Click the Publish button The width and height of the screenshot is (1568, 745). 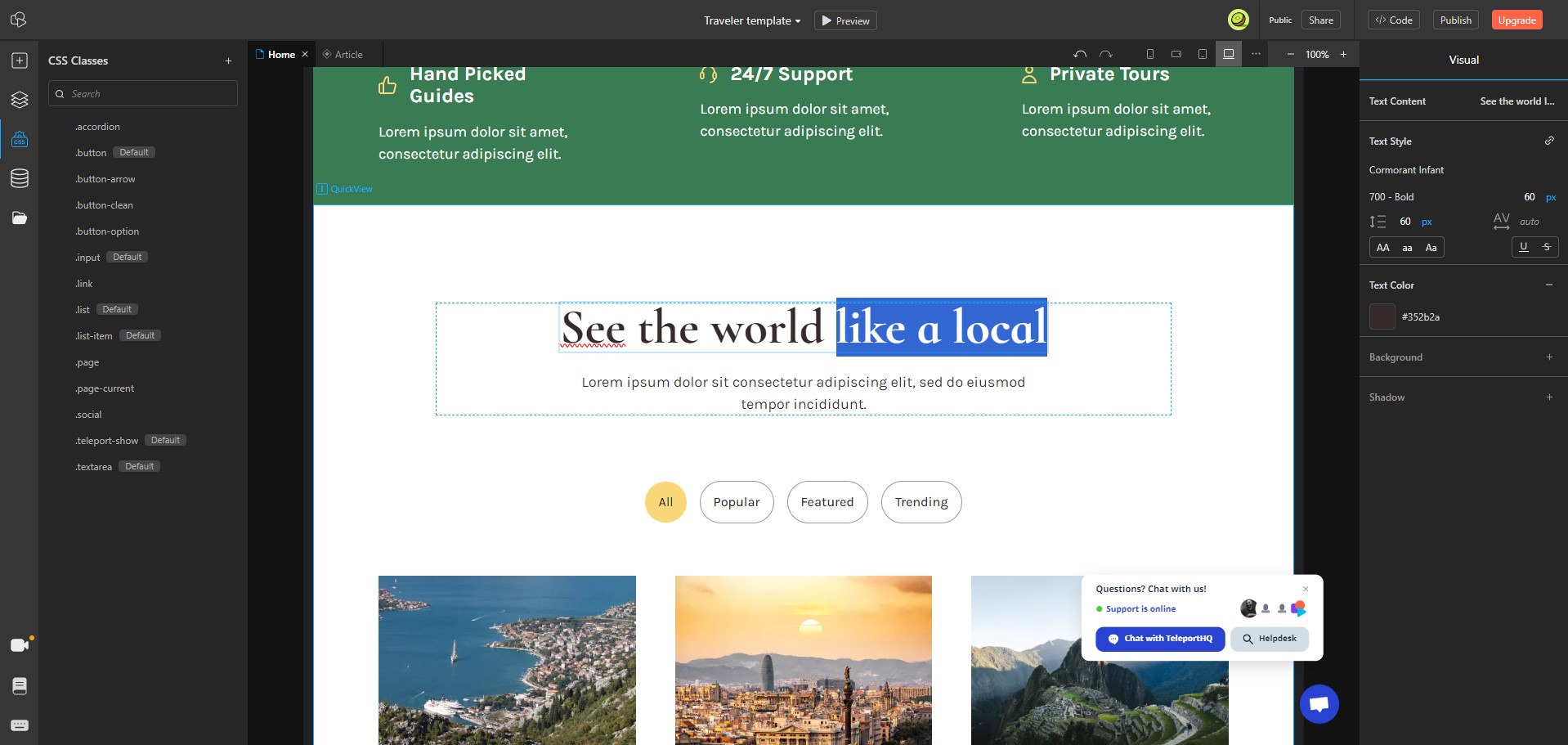1455,20
